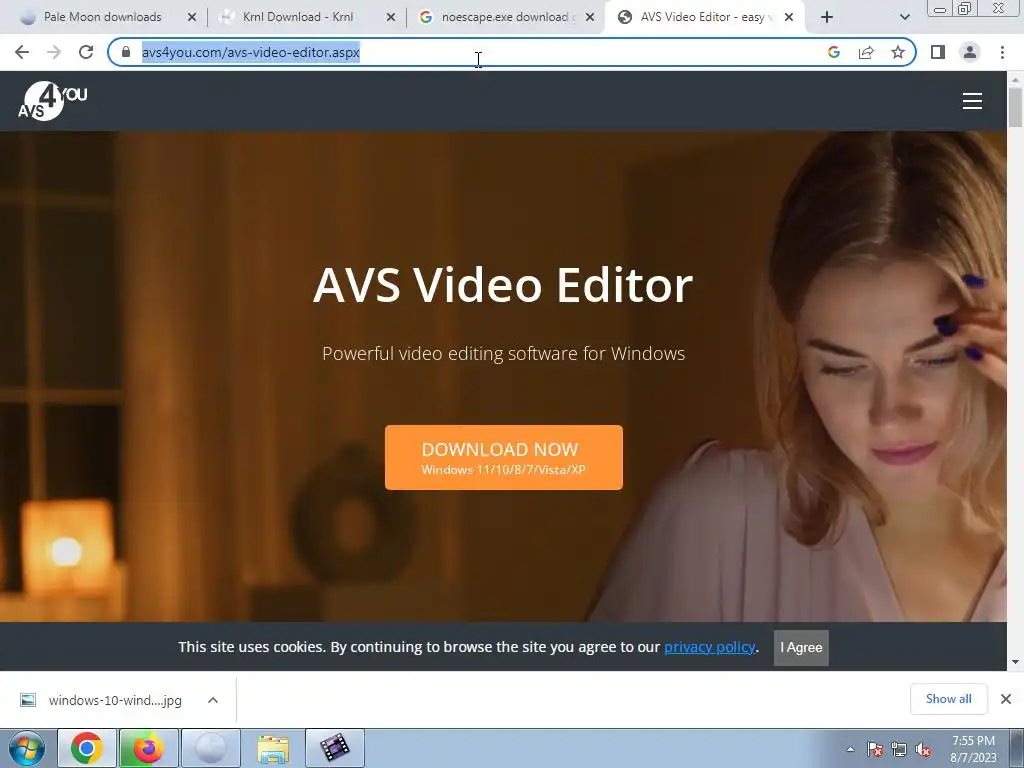Image resolution: width=1024 pixels, height=768 pixels.
Task: Toggle the browser side panel
Action: click(938, 52)
